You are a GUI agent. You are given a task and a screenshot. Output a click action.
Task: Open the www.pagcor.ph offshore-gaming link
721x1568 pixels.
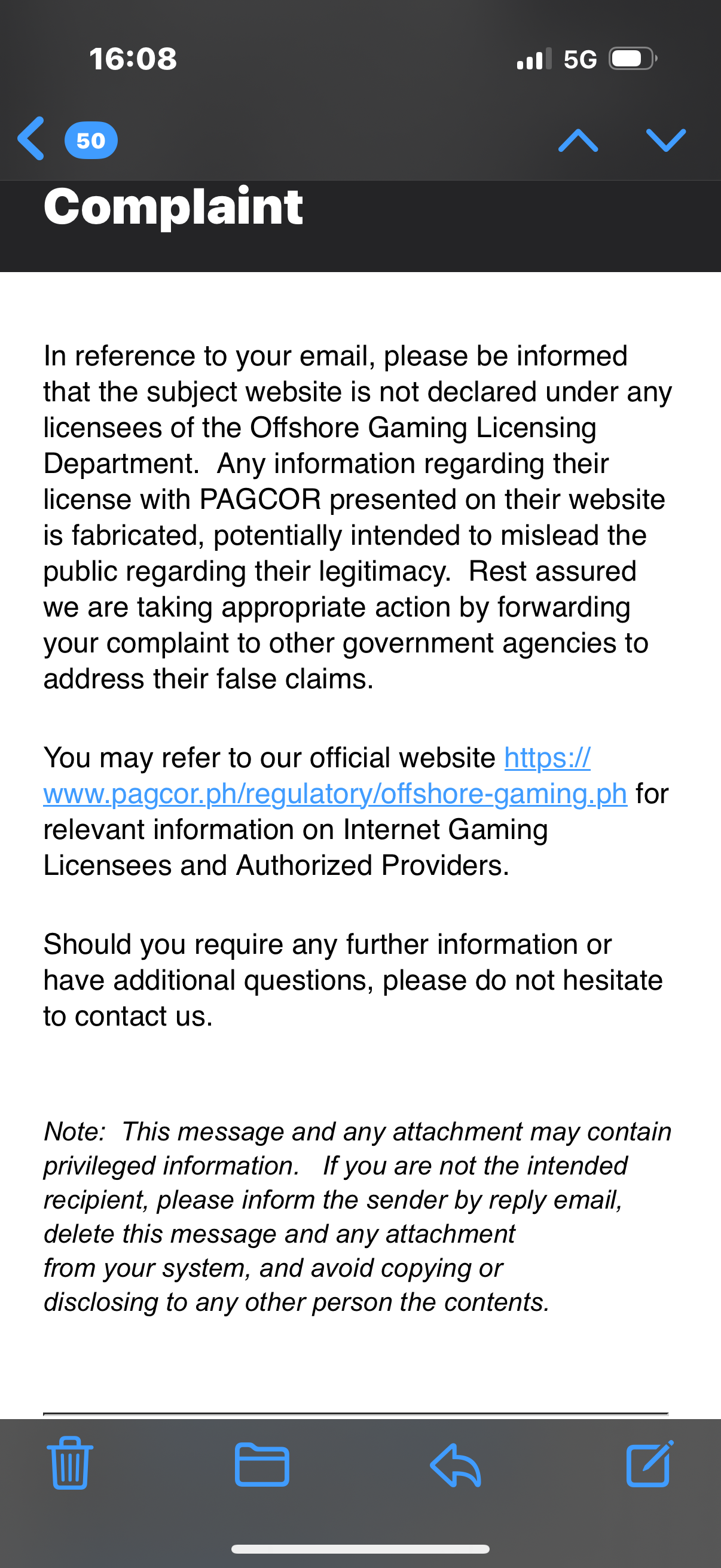335,794
